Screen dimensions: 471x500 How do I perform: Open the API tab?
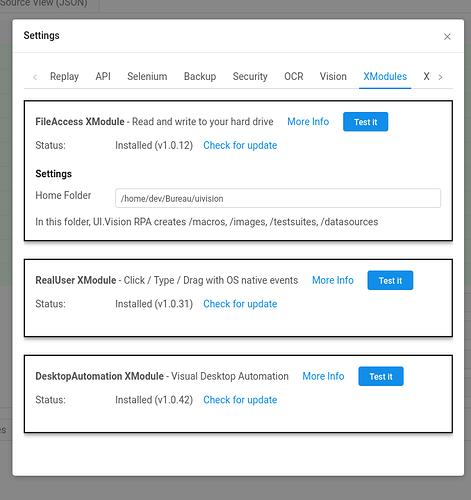tap(103, 76)
